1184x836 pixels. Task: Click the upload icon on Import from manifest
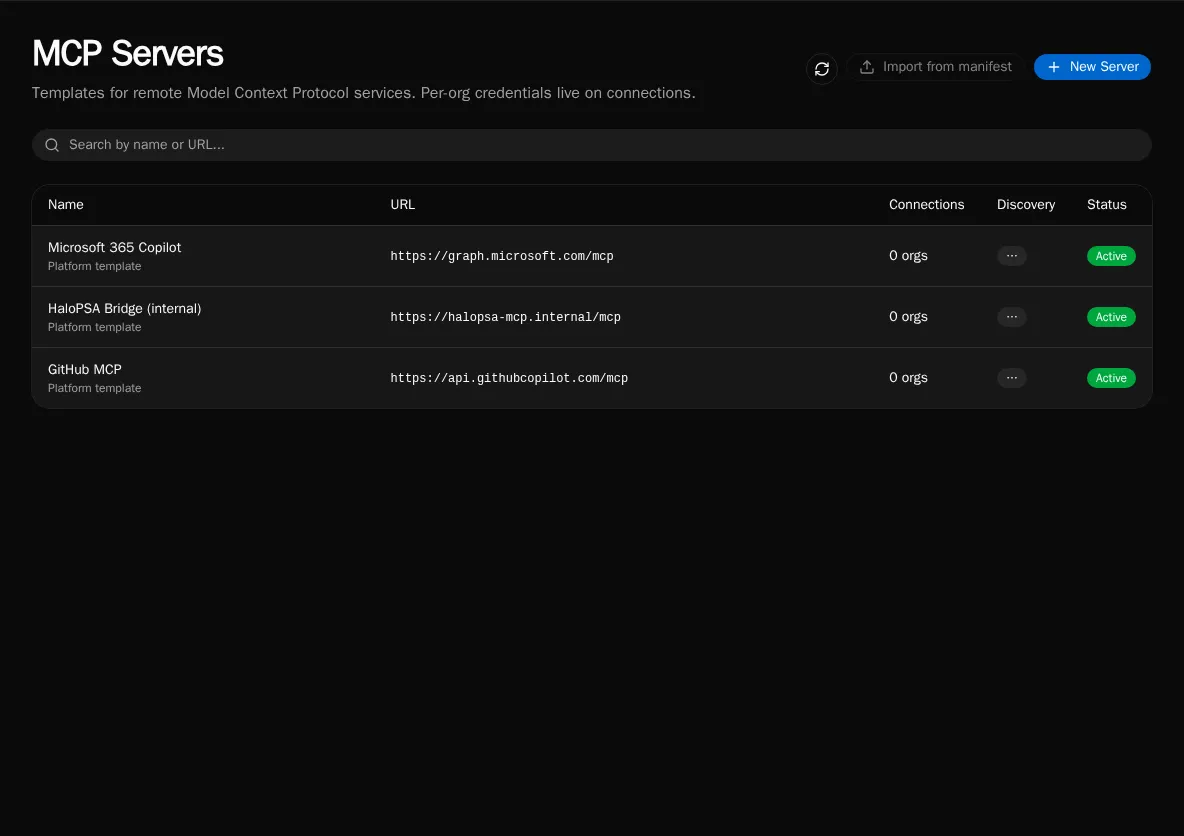[x=867, y=66]
